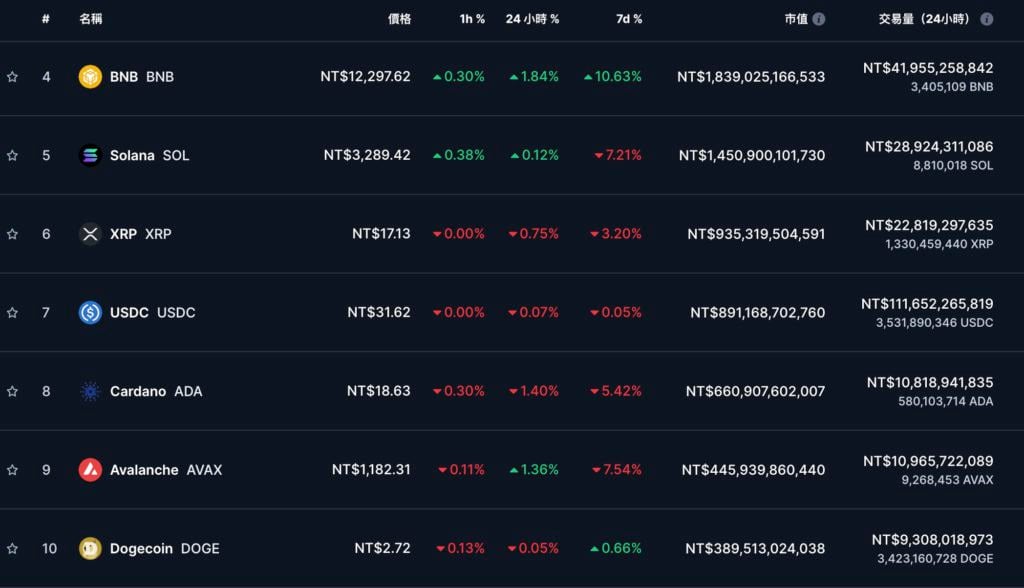
Task: Sort by the 名稱 column header
Action: point(90,19)
